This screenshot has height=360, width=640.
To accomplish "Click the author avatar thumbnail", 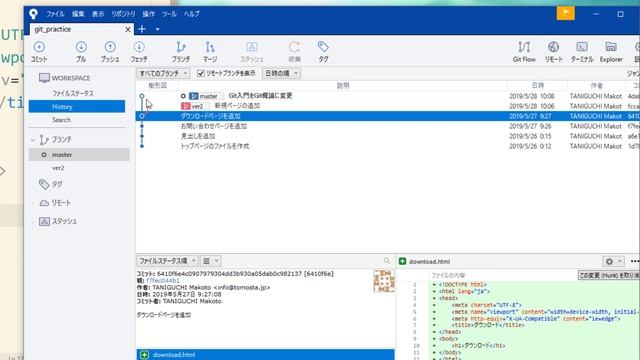I will tap(384, 281).
